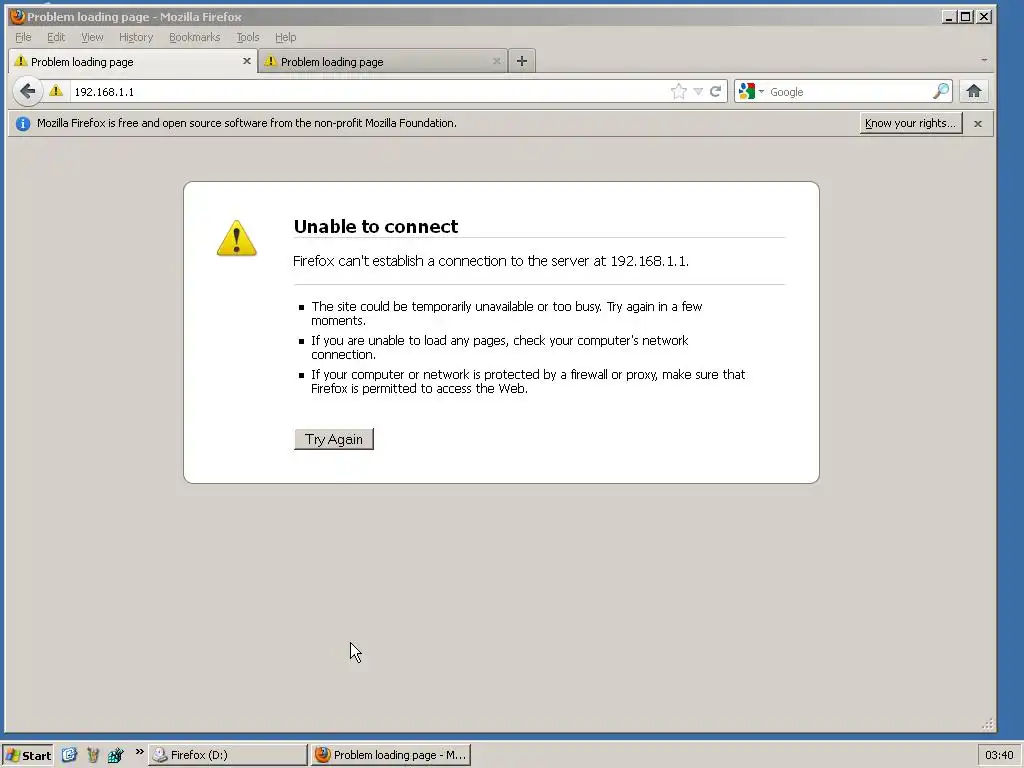The width and height of the screenshot is (1024, 768).
Task: Click the Start button on taskbar
Action: 27,755
